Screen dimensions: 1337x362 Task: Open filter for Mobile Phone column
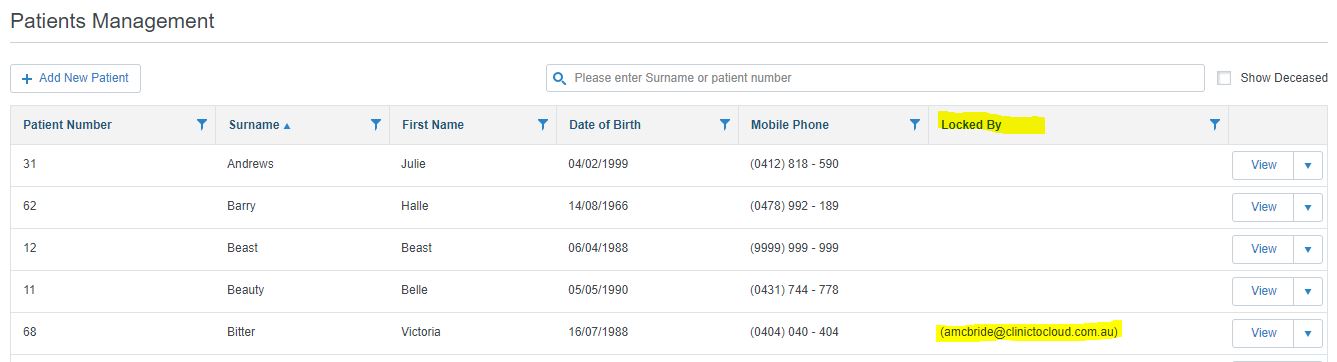914,125
